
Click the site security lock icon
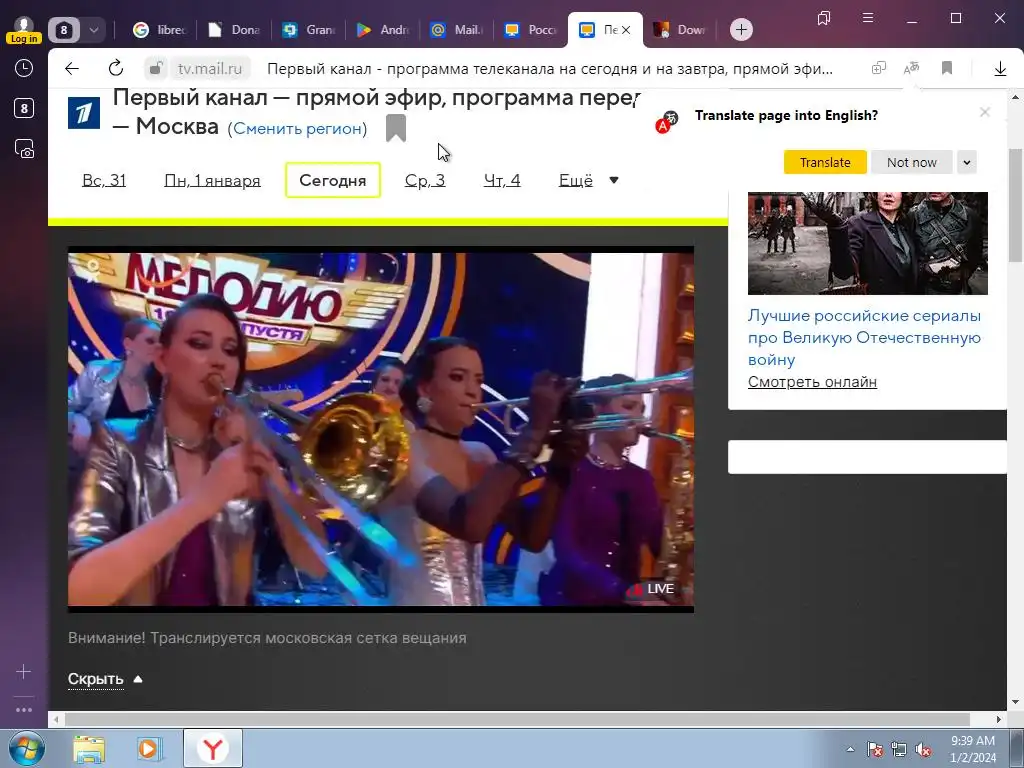(x=156, y=68)
